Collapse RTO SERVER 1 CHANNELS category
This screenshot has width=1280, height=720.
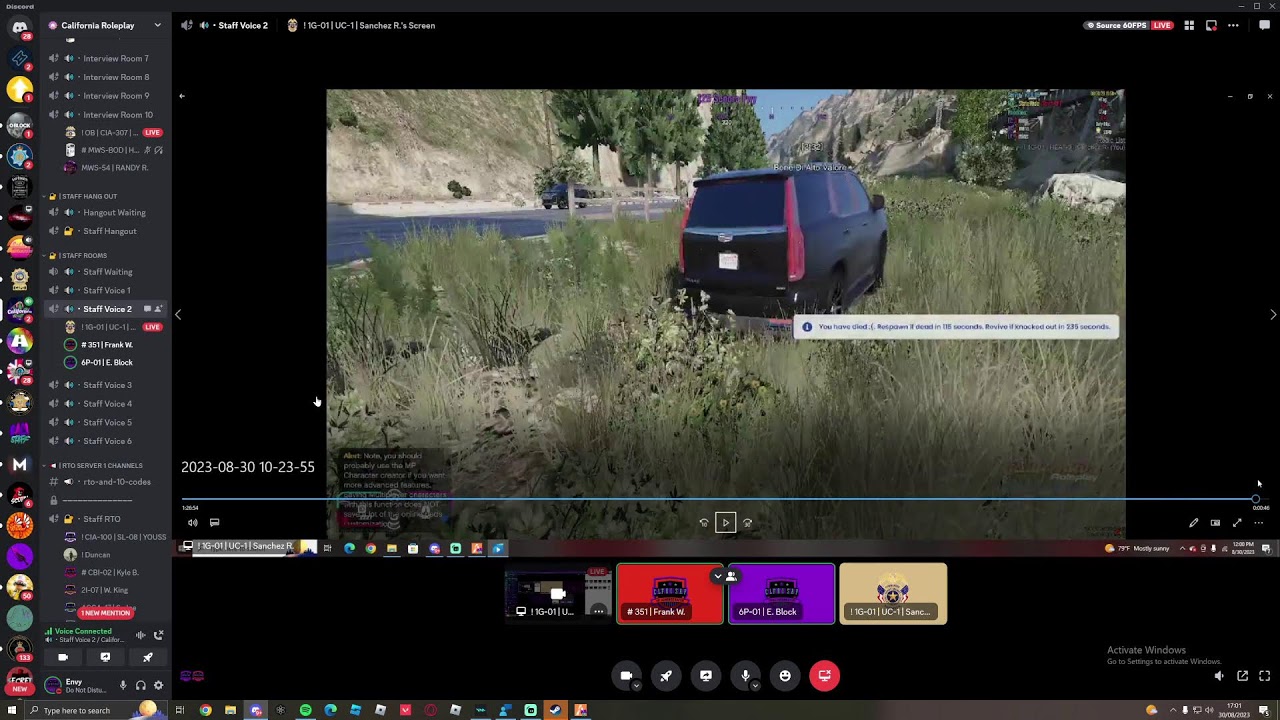coord(98,465)
